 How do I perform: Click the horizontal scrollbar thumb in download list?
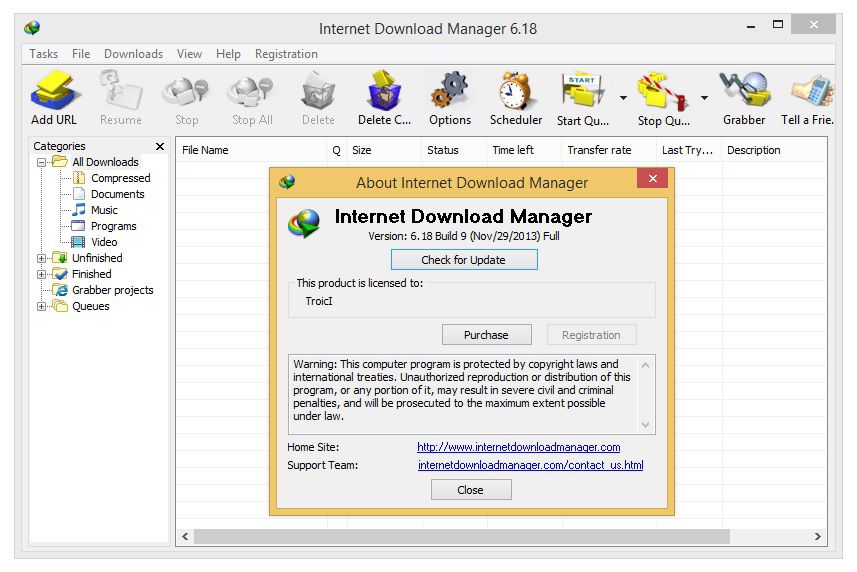pos(461,536)
